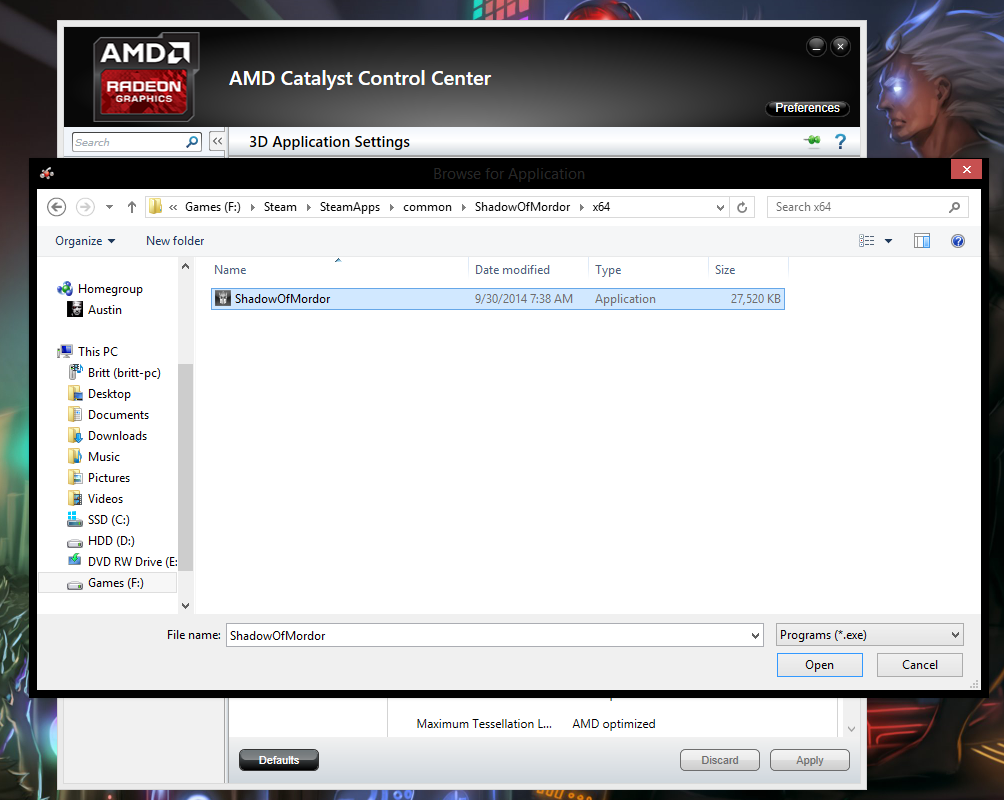Change the file view layout
1004x800 pixels.
(866, 241)
